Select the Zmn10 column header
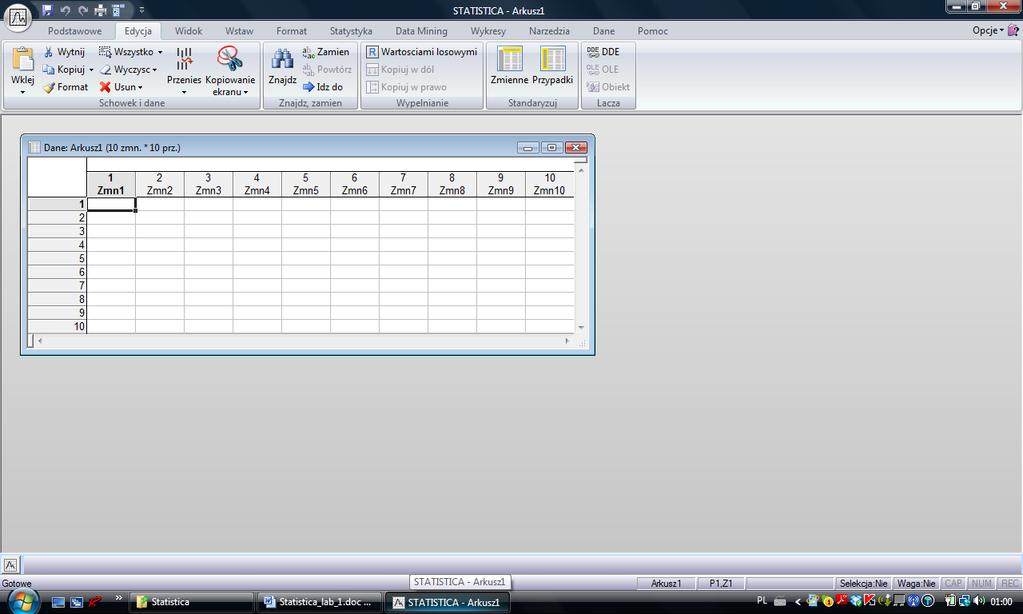The width and height of the screenshot is (1023, 614). click(x=549, y=184)
